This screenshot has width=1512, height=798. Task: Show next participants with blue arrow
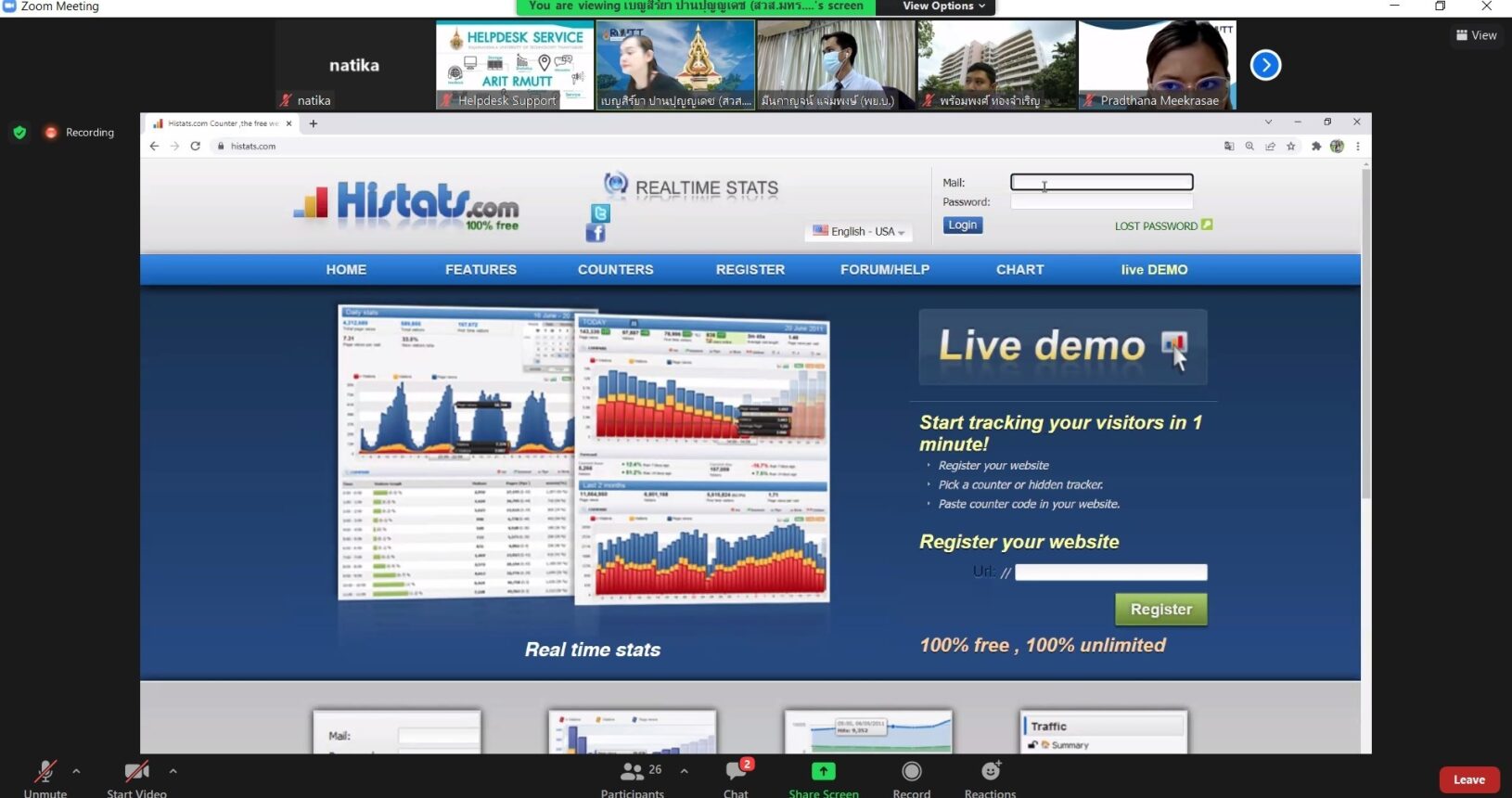(x=1265, y=65)
